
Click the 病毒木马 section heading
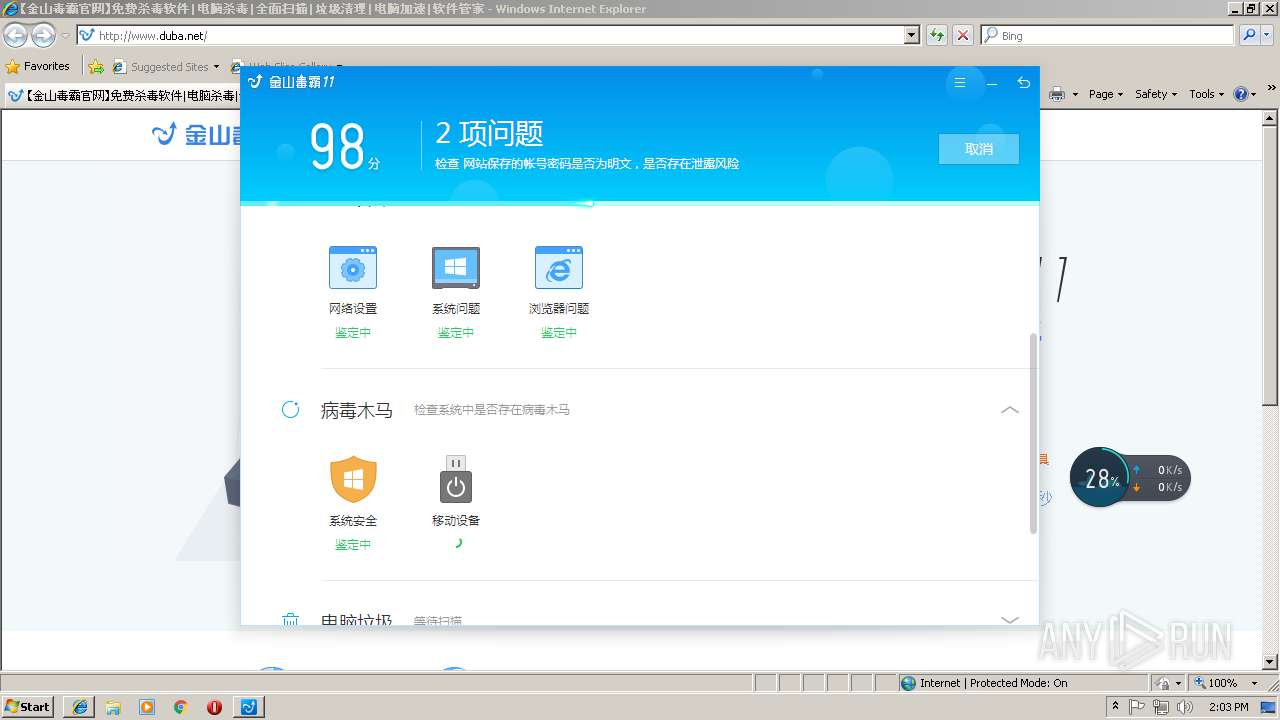click(357, 410)
